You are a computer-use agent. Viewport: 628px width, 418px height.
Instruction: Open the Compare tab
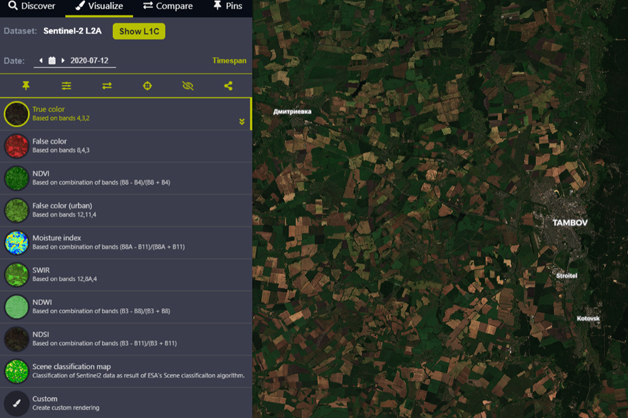pos(167,7)
